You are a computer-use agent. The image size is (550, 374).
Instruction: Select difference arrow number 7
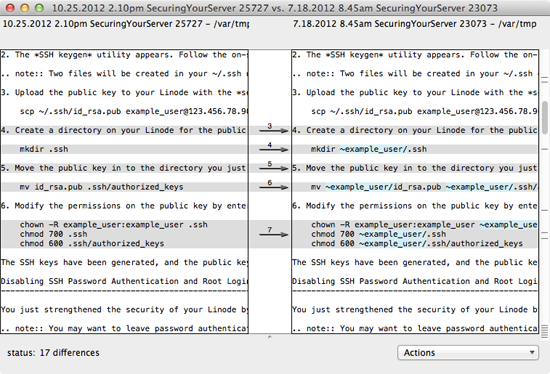pos(274,233)
